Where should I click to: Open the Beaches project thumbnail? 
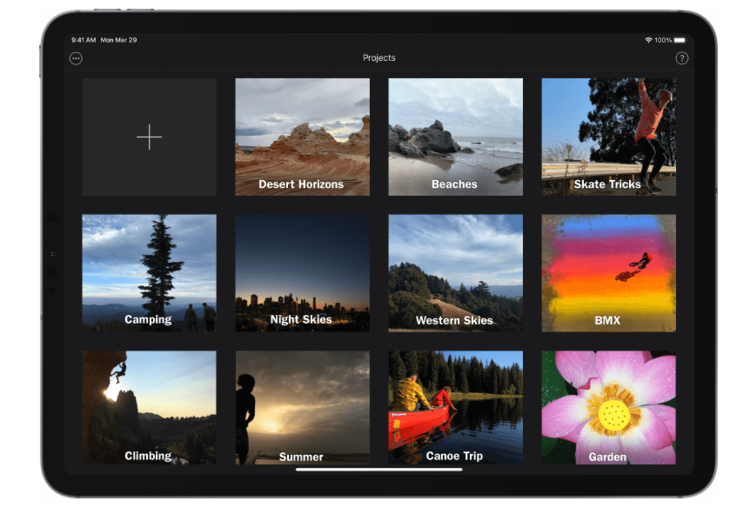[455, 137]
